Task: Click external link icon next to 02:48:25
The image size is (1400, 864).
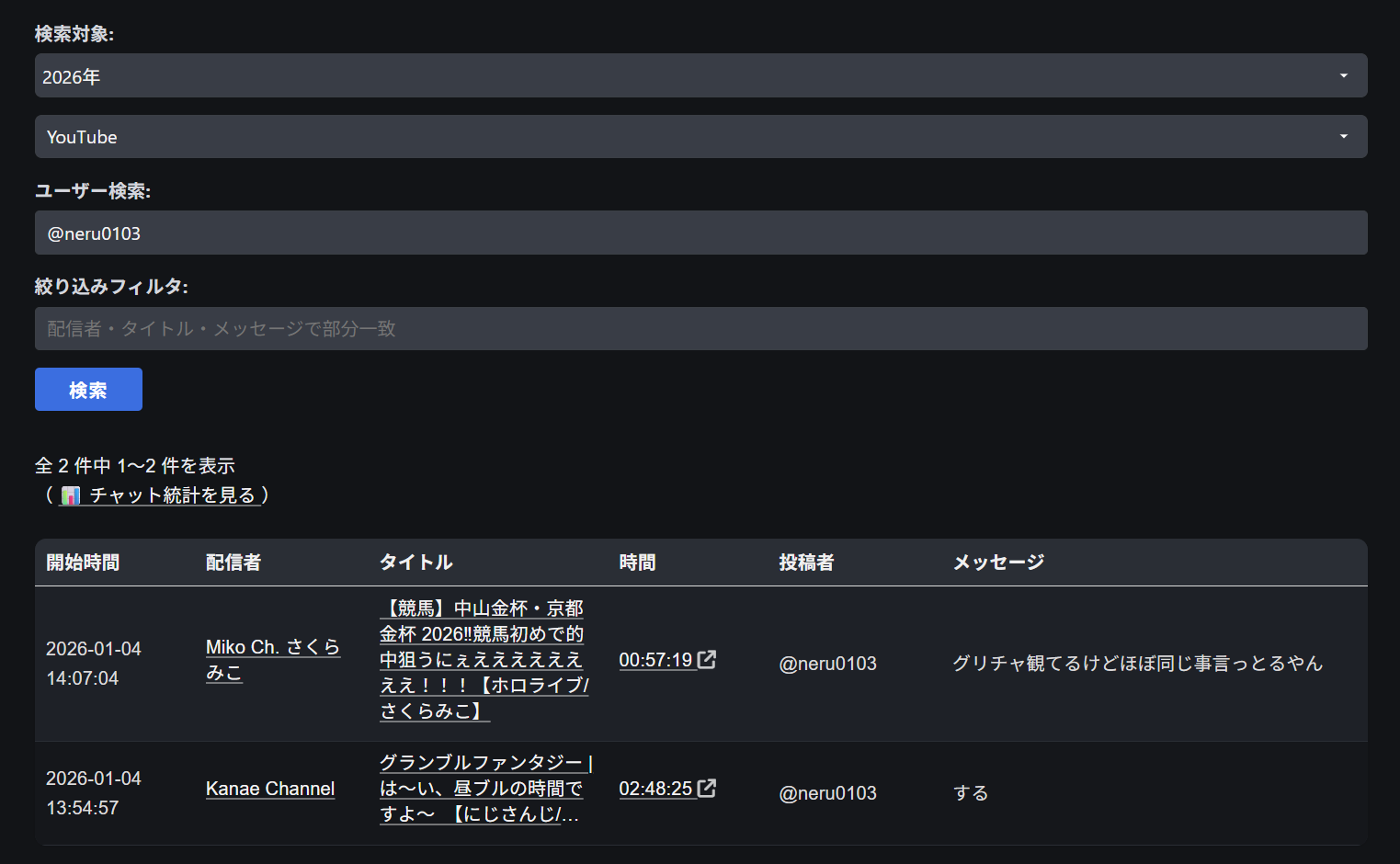Action: pyautogui.click(x=707, y=789)
